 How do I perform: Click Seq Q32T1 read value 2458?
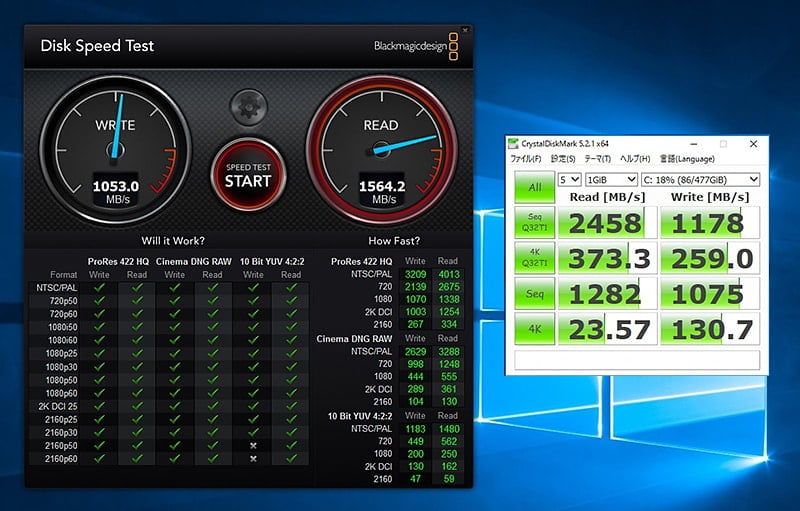pos(607,223)
